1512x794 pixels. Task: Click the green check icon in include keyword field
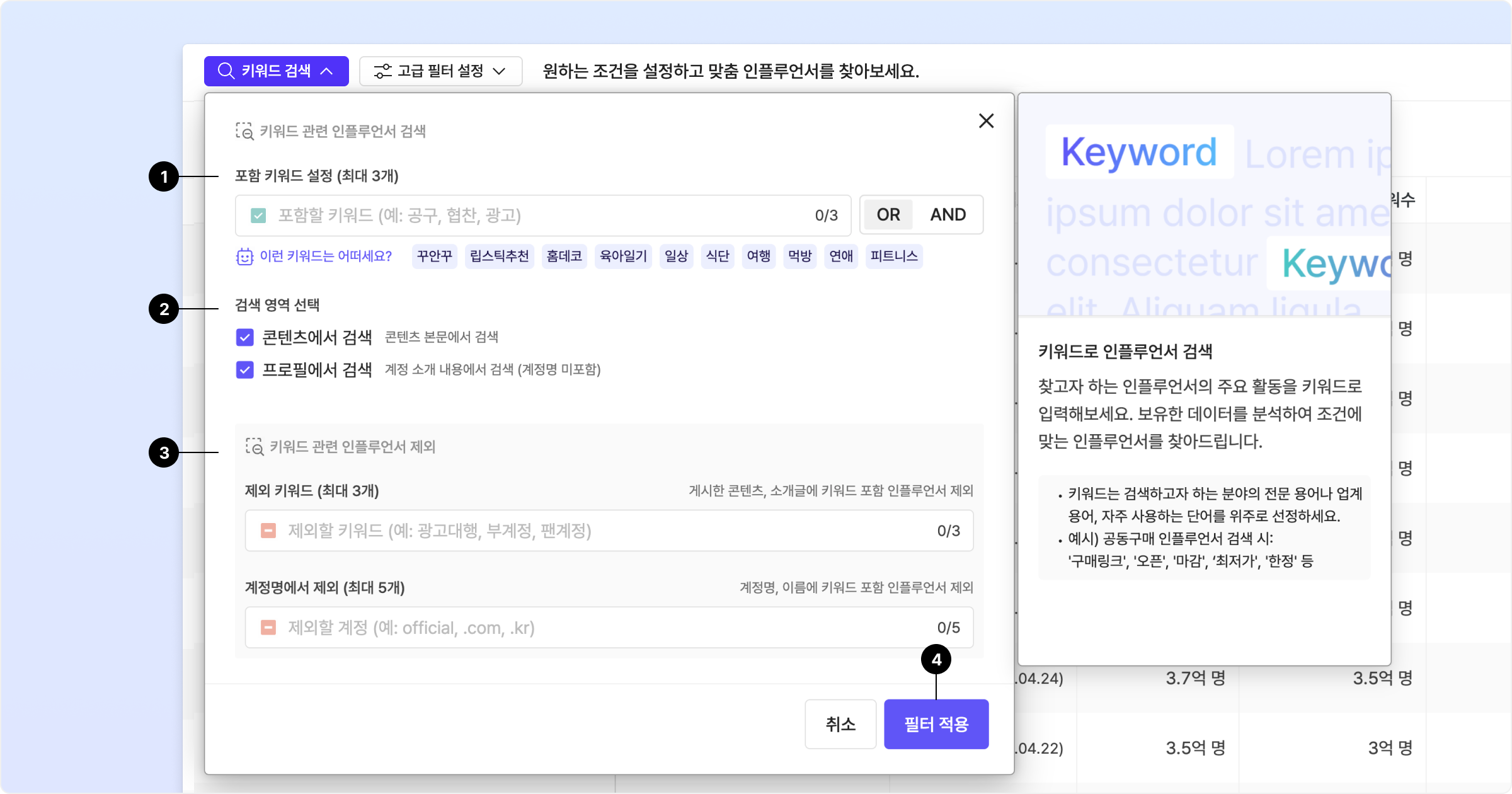point(258,216)
